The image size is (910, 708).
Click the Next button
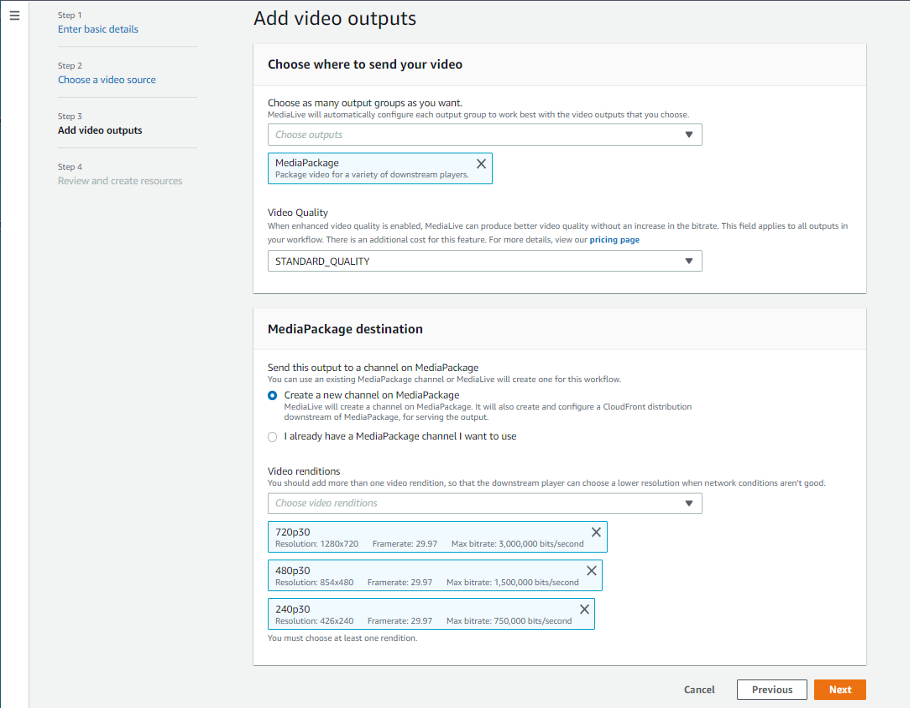(839, 689)
